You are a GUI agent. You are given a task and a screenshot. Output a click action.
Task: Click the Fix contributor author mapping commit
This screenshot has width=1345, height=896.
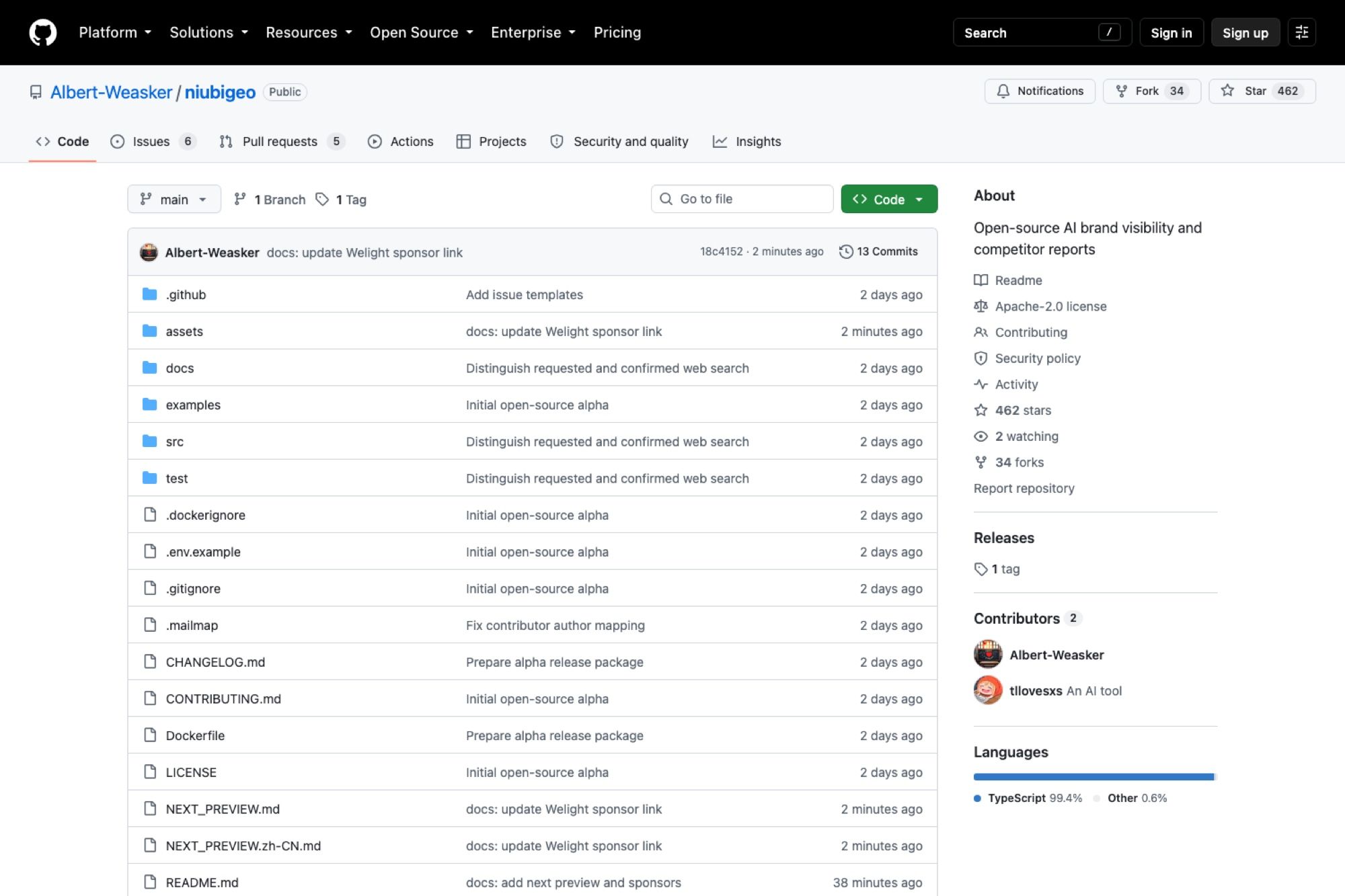click(555, 625)
